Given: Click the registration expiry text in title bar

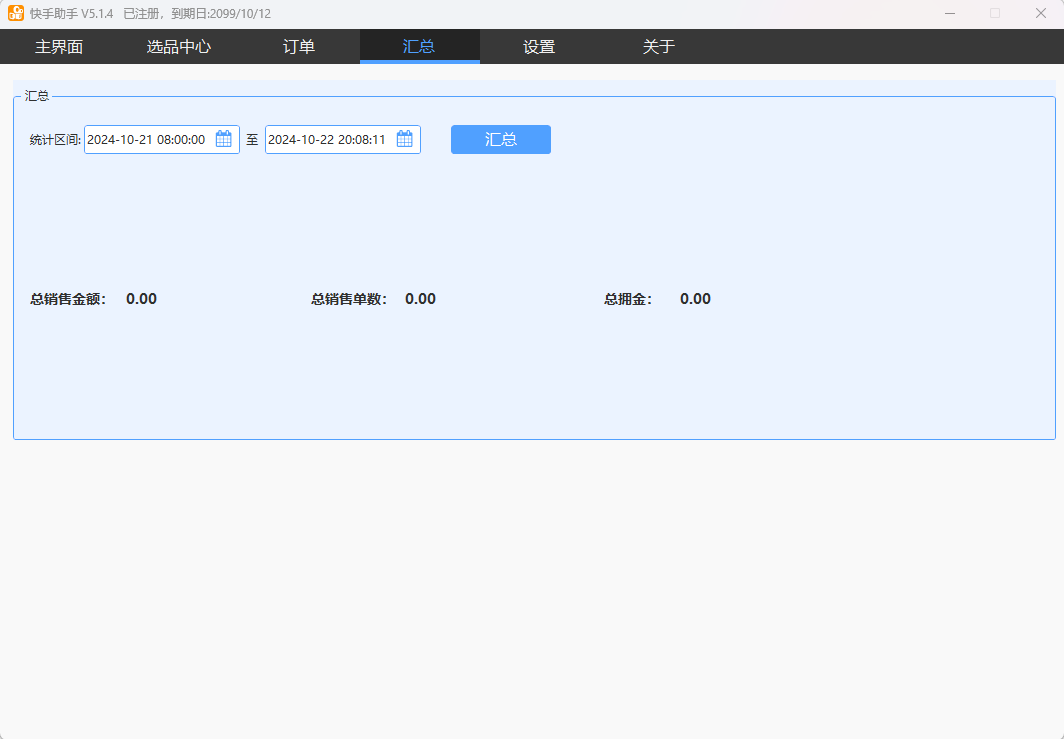Looking at the screenshot, I should [197, 14].
